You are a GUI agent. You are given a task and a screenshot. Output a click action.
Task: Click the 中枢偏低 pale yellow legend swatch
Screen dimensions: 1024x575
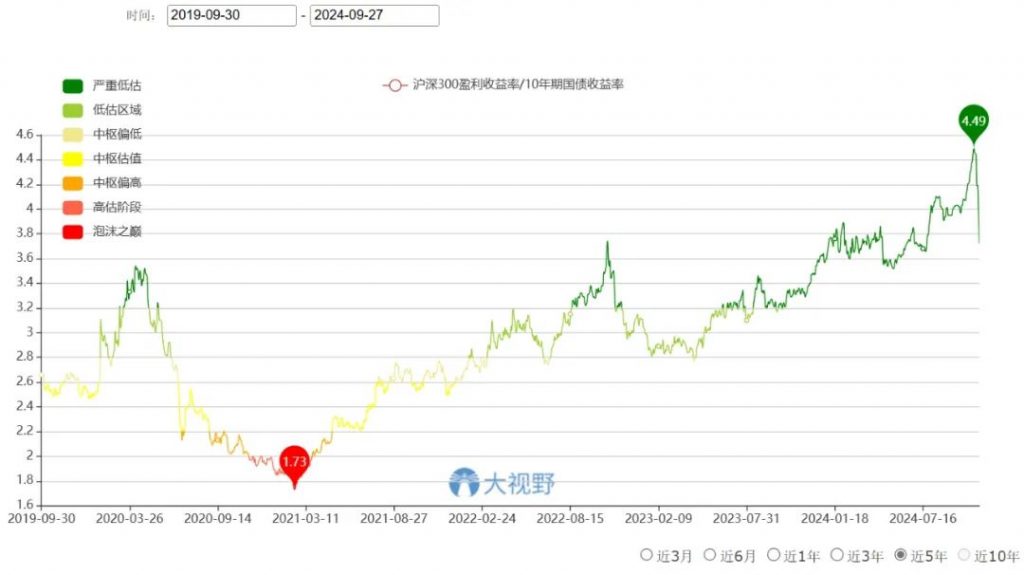click(72, 135)
